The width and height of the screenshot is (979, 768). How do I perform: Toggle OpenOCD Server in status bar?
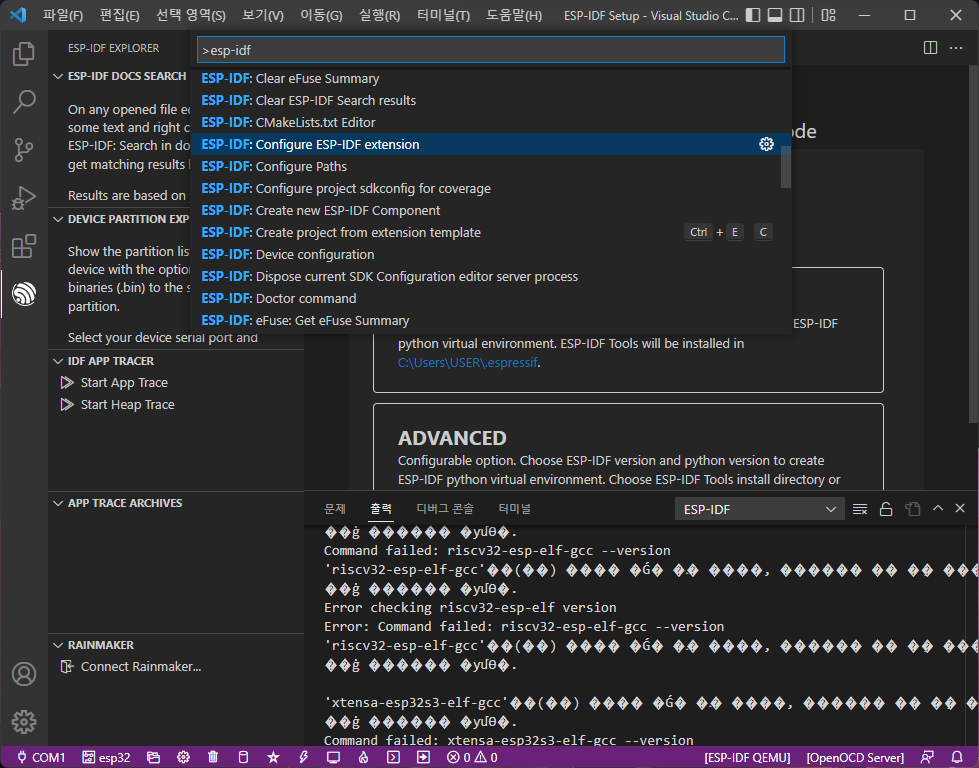855,757
